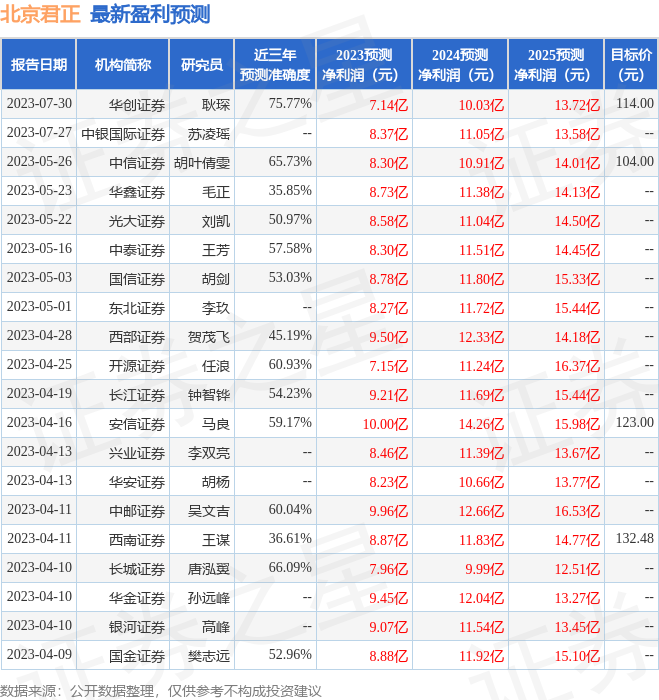Select the 机构简称 column header
Viewport: 659px width, 700px height.
[123, 65]
